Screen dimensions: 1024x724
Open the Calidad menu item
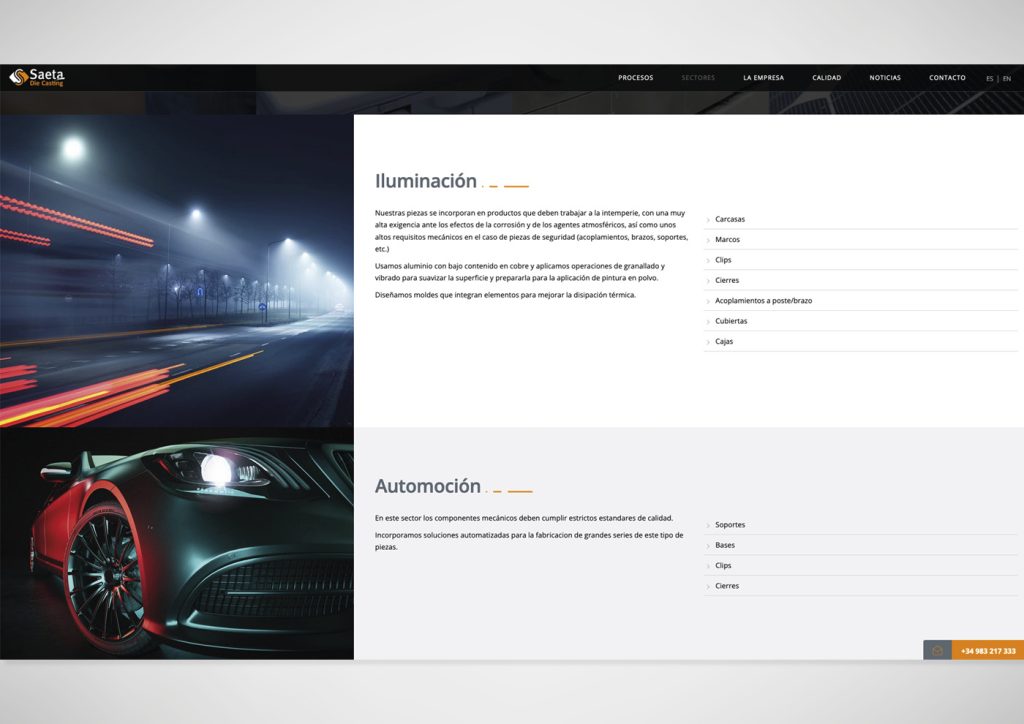[826, 78]
